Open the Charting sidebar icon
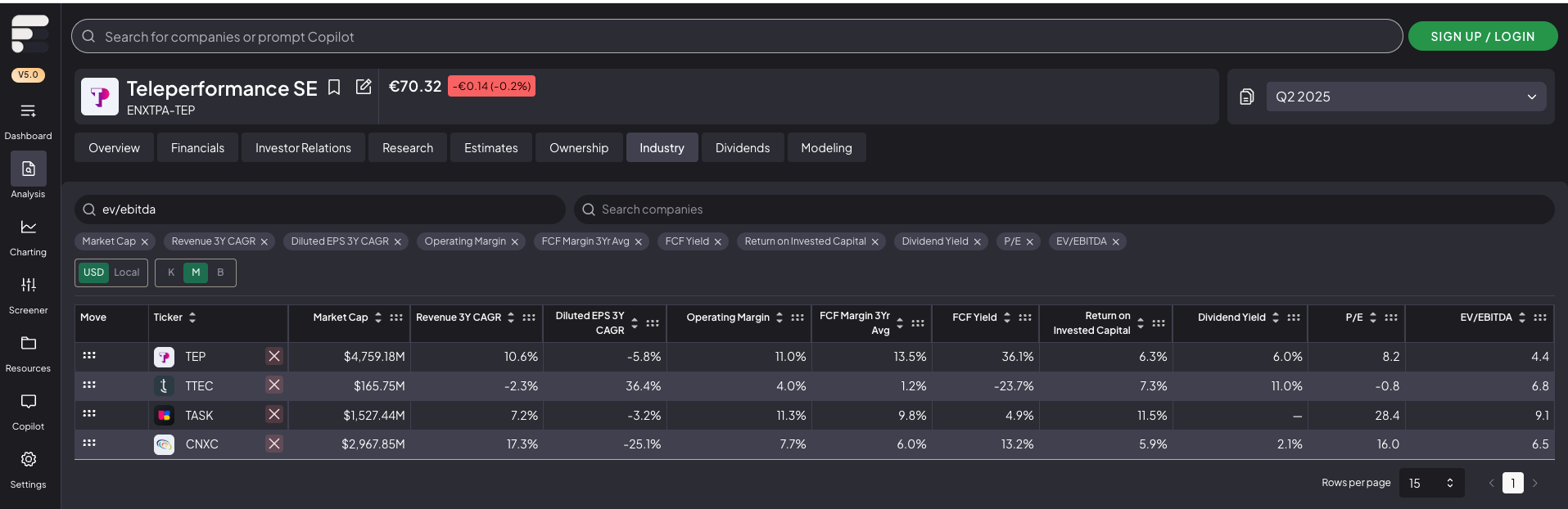Screen dimensions: 1568x509 pyautogui.click(x=28, y=227)
